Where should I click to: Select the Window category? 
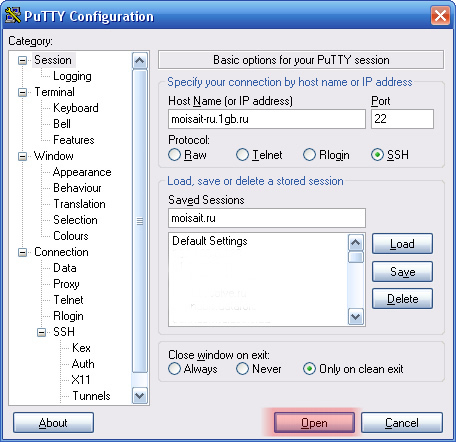54,156
